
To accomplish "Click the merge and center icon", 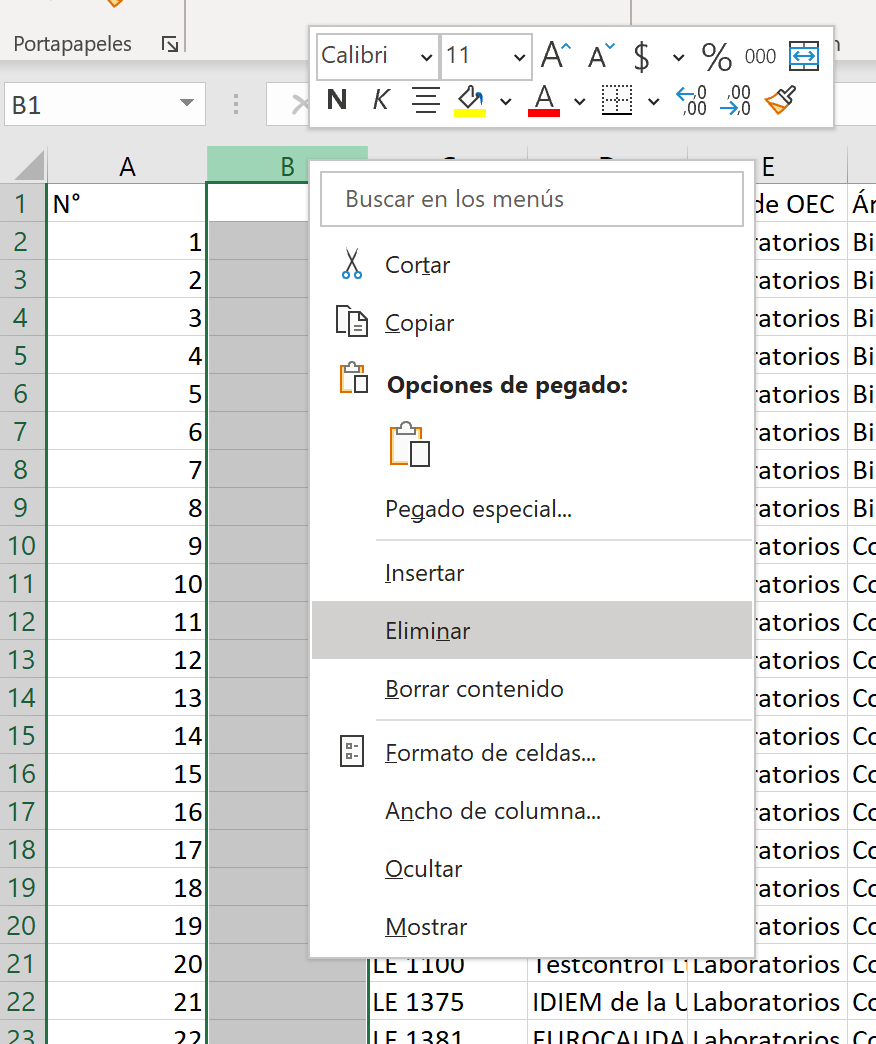I will pyautogui.click(x=803, y=56).
